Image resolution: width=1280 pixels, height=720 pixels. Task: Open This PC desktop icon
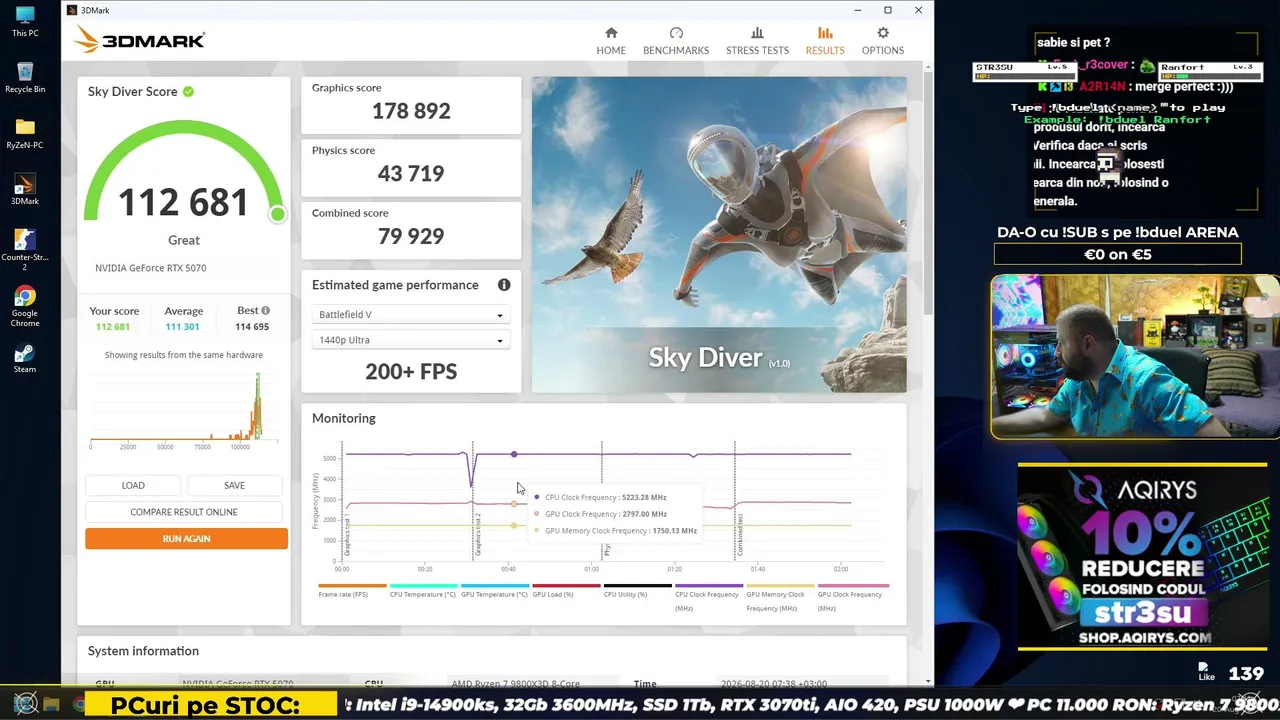point(25,21)
